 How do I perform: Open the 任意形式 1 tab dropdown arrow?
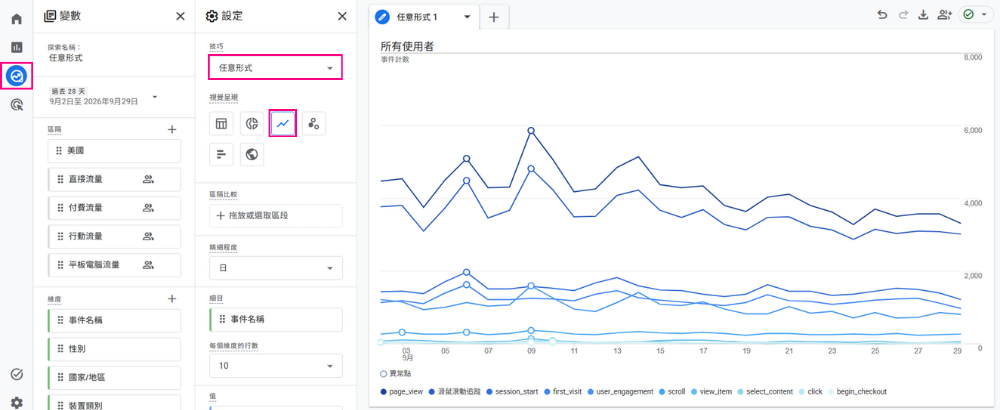pos(467,17)
